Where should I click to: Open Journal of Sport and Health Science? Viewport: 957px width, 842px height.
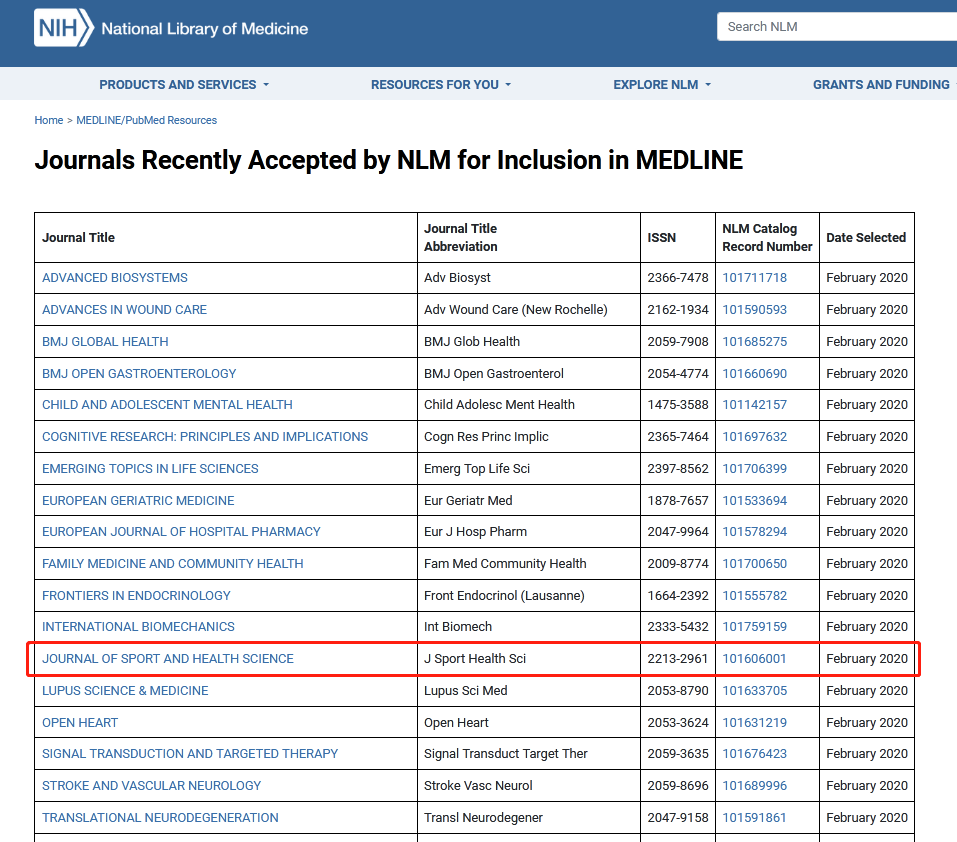point(168,659)
